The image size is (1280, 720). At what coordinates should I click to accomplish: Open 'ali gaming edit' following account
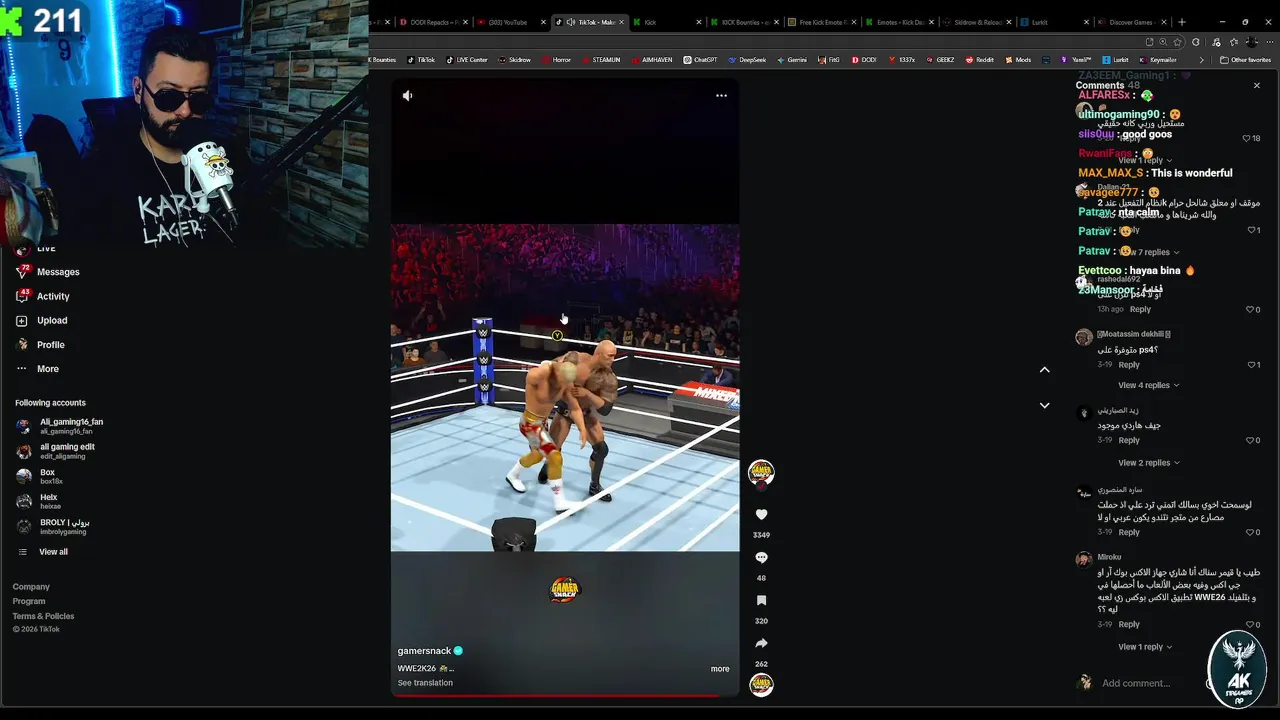click(56, 451)
